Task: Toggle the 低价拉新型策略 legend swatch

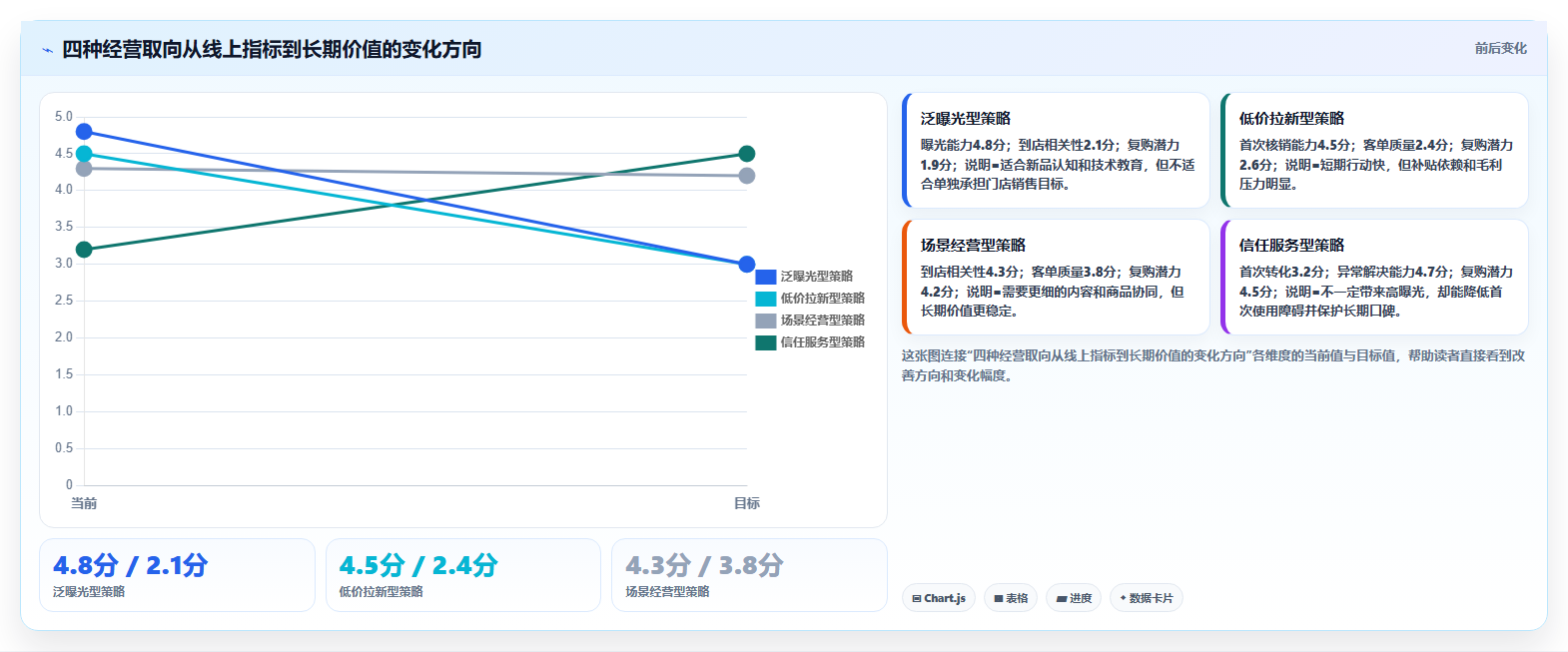Action: (x=766, y=299)
